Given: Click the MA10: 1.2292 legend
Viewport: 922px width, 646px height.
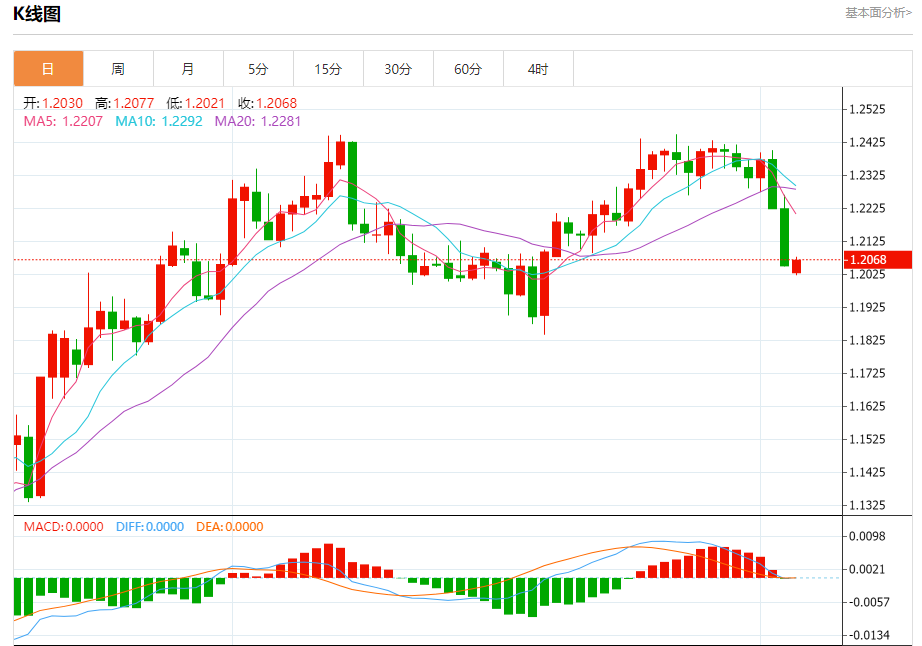Looking at the screenshot, I should click(x=159, y=122).
